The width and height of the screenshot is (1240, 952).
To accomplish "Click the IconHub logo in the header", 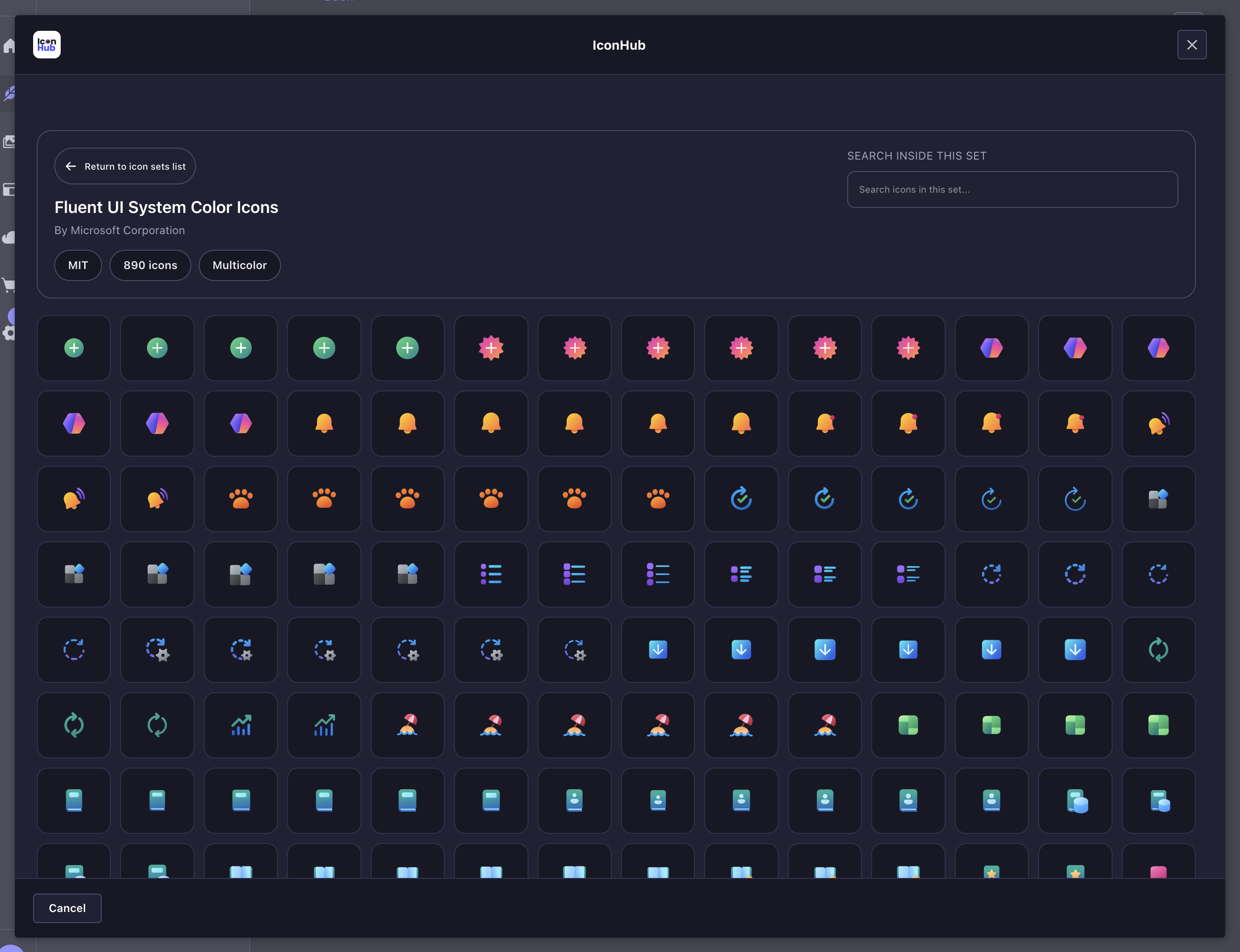I will point(47,45).
